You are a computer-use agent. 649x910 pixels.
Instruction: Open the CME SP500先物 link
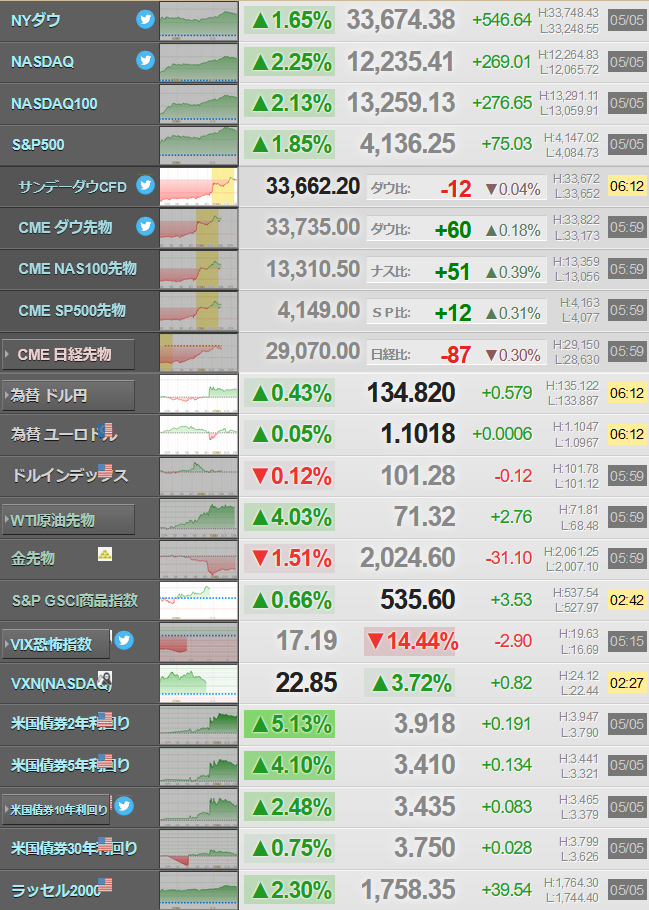pos(72,310)
